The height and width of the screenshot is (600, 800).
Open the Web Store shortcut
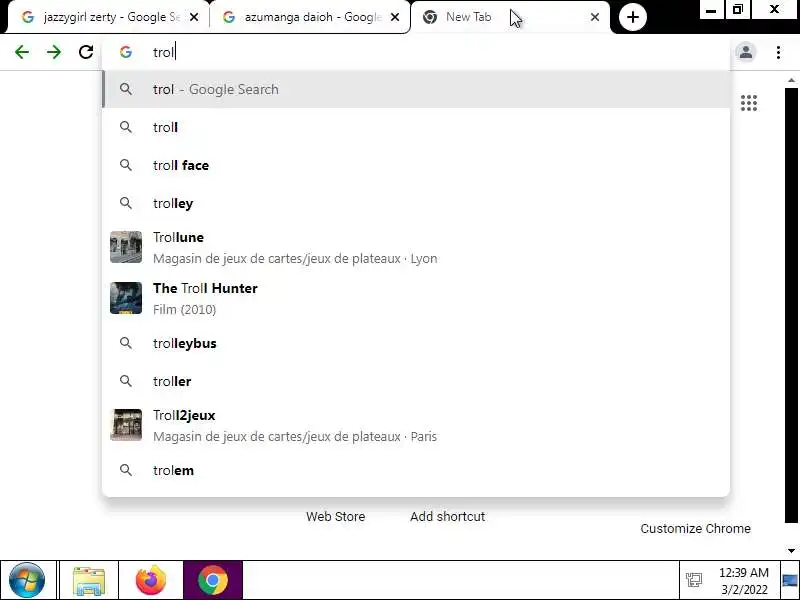tap(335, 516)
